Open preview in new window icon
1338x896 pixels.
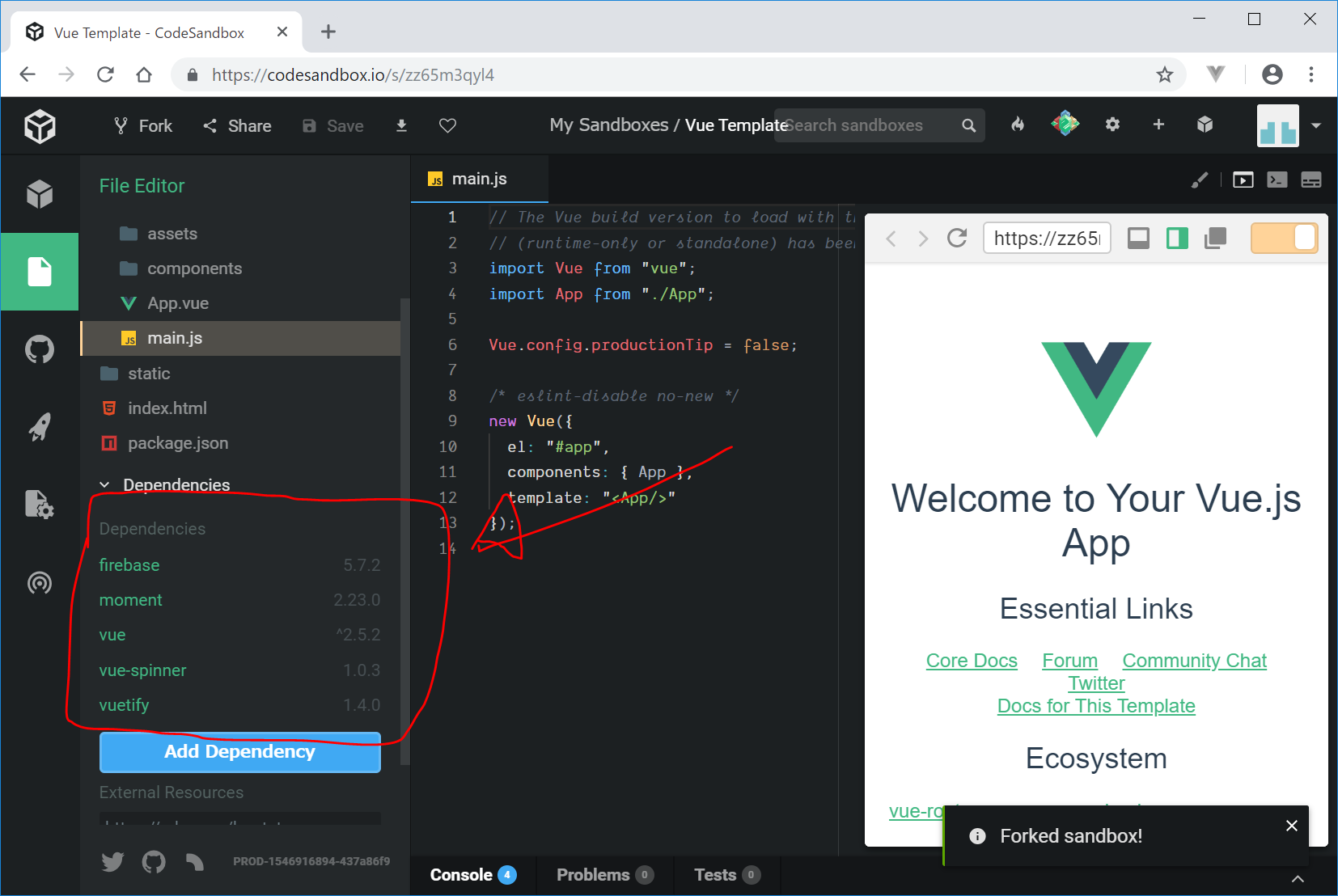click(1215, 238)
